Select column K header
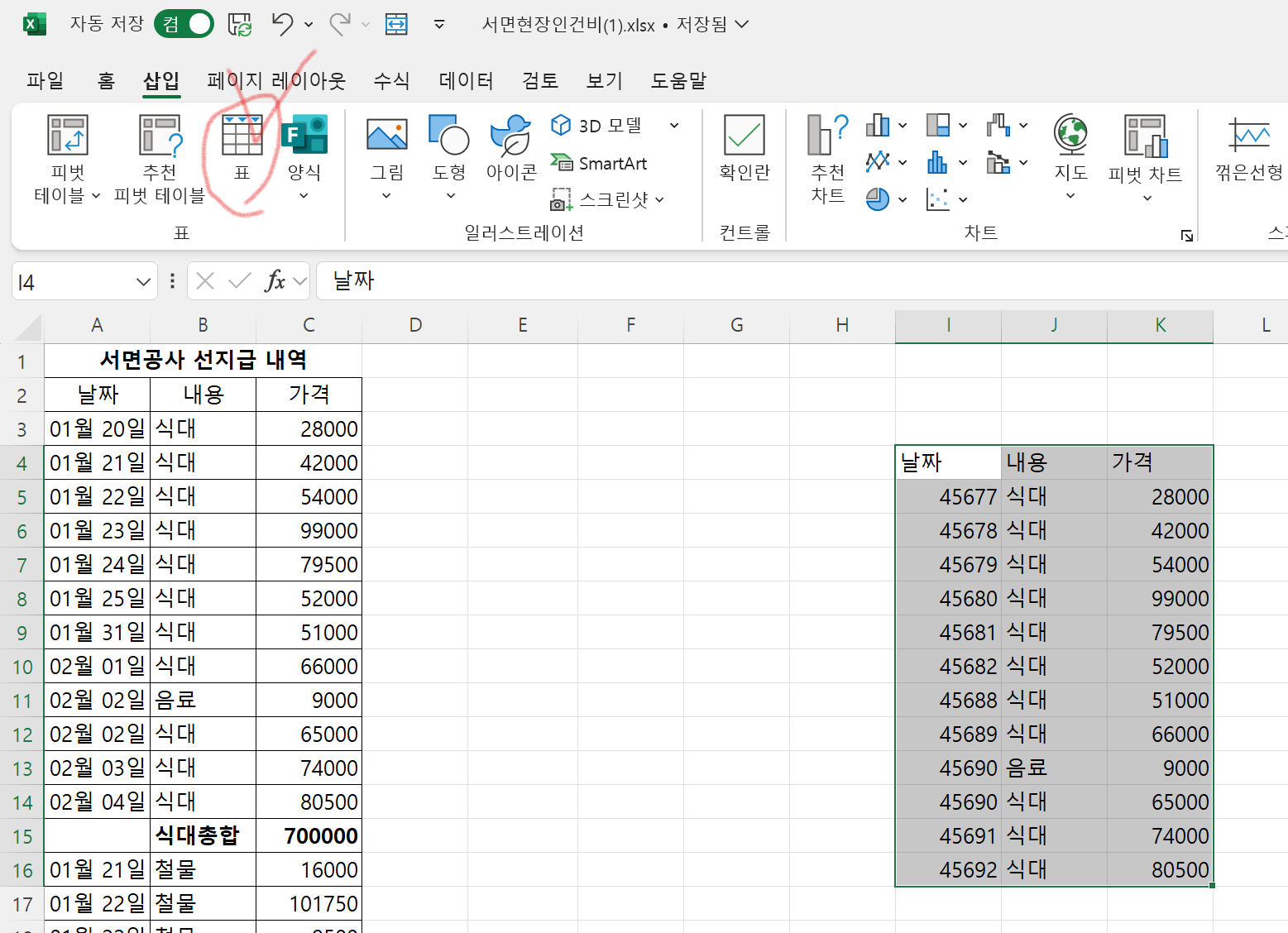Screen dimensions: 1288x933 (1161, 325)
